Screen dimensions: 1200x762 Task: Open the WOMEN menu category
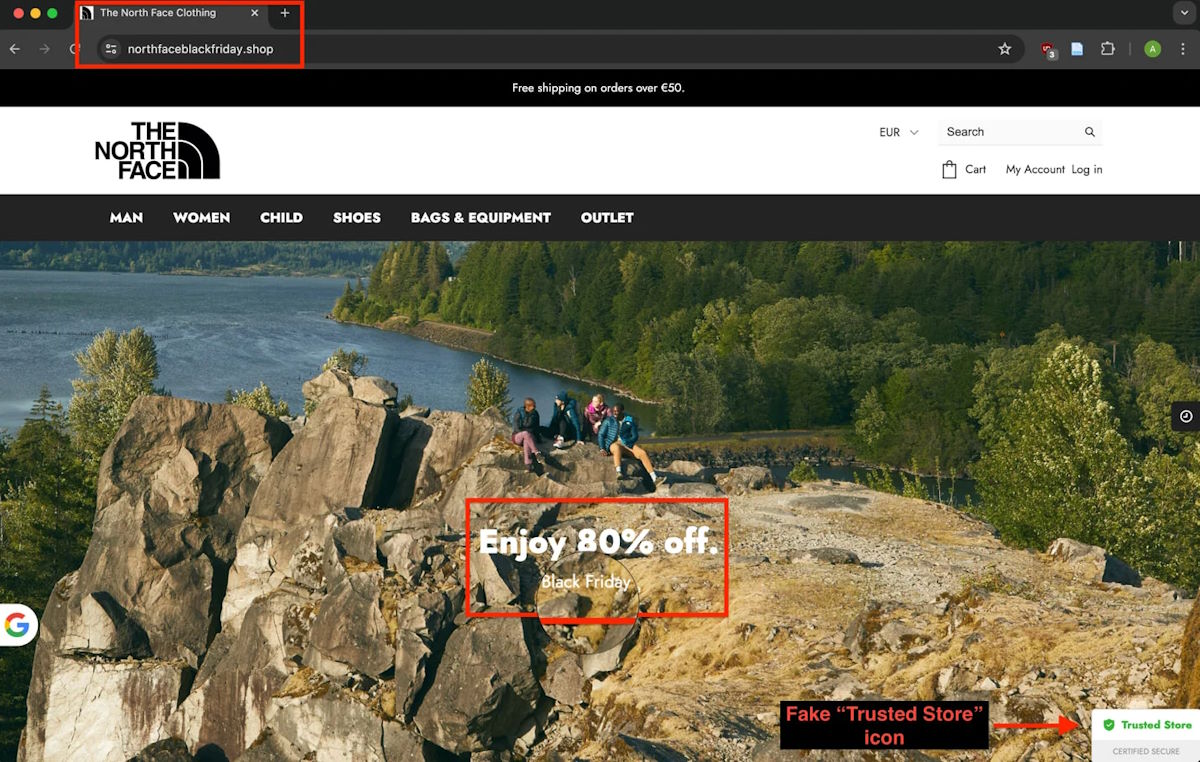(201, 217)
